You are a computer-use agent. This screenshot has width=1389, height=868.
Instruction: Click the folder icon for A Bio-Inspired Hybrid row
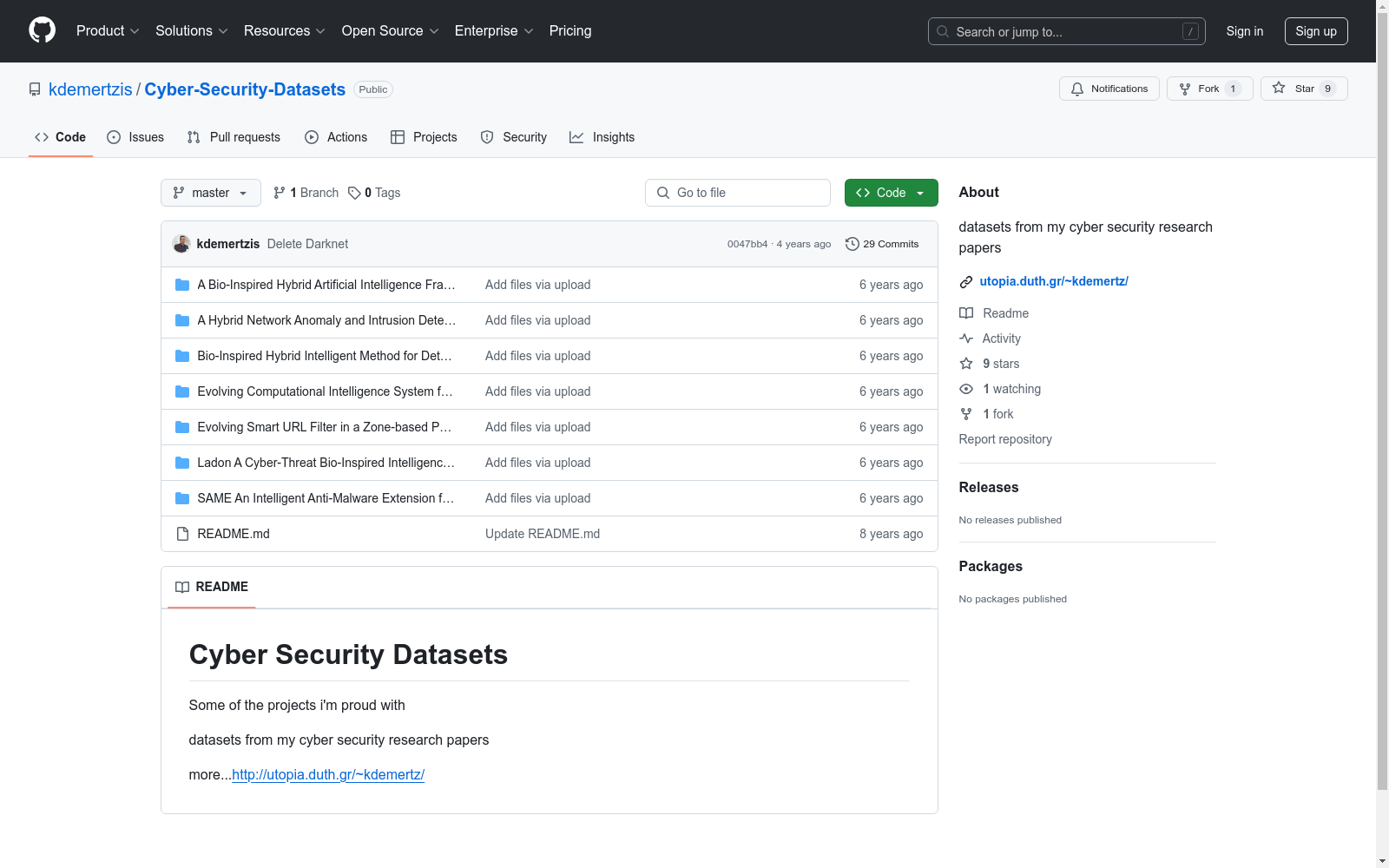point(182,285)
